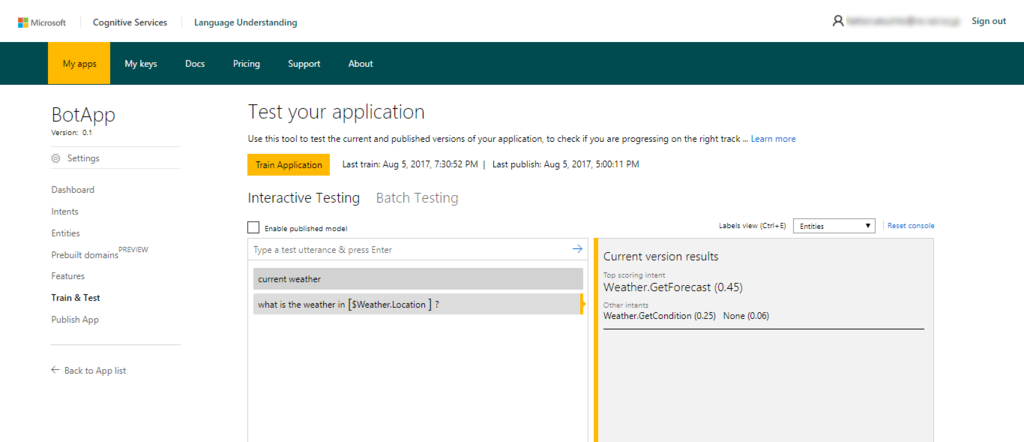Screen dimensions: 1024x442
Task: Submit utterance with the blue arrow icon
Action: click(x=577, y=249)
